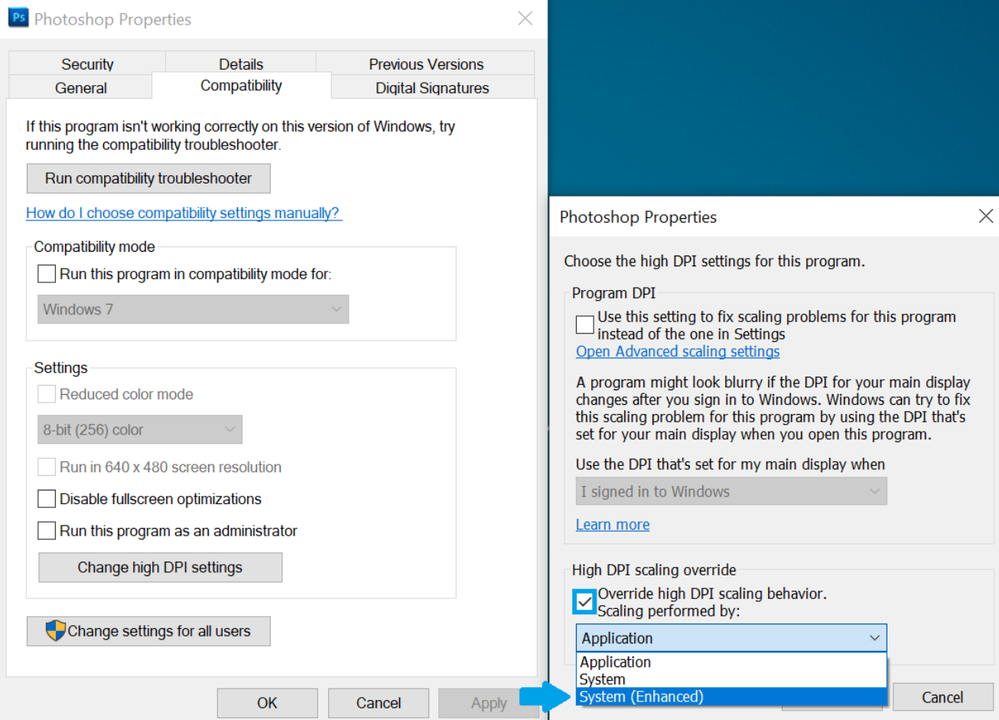Screen dimensions: 999x720
Task: Select the Compatibility tab
Action: 241,85
